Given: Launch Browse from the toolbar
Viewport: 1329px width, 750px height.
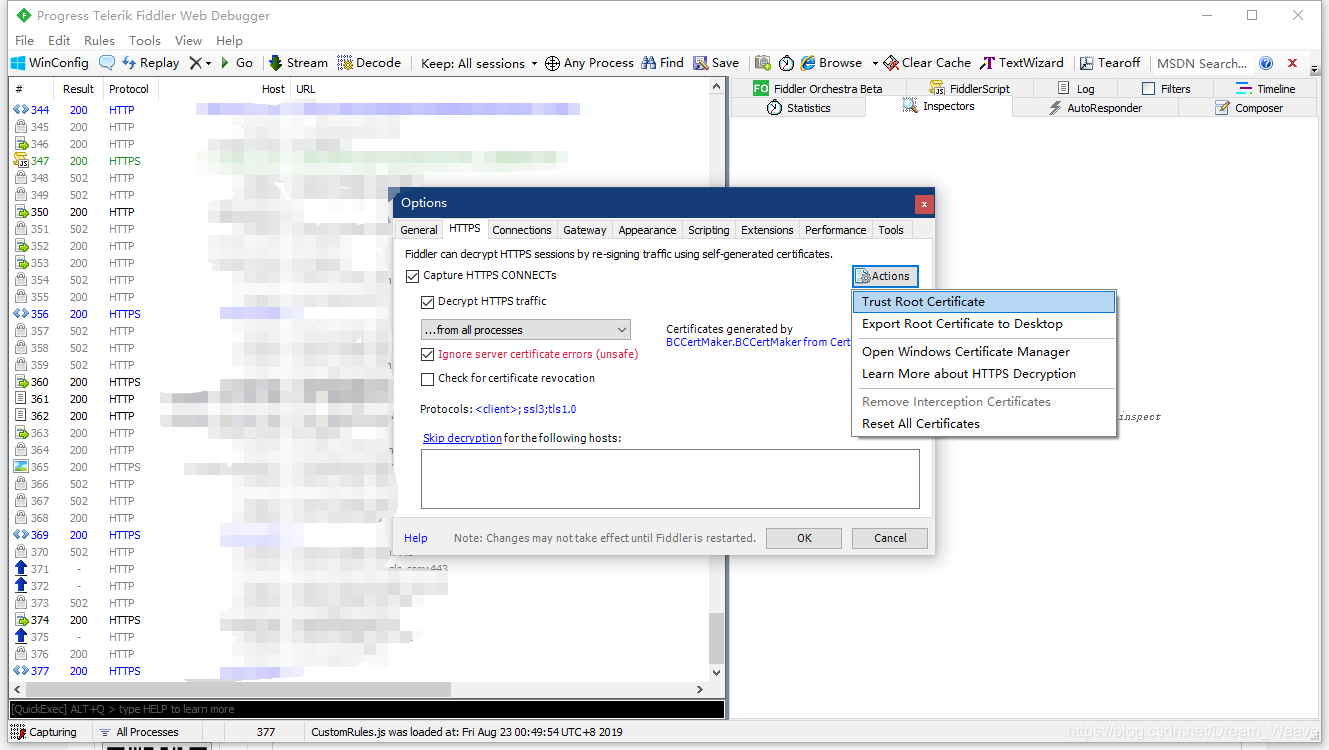Looking at the screenshot, I should pos(832,63).
